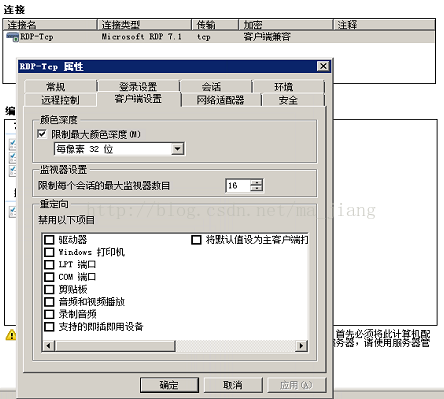Screen dimensions: 444x399
Task: Check the 剪贴板 box
Action: click(49, 289)
